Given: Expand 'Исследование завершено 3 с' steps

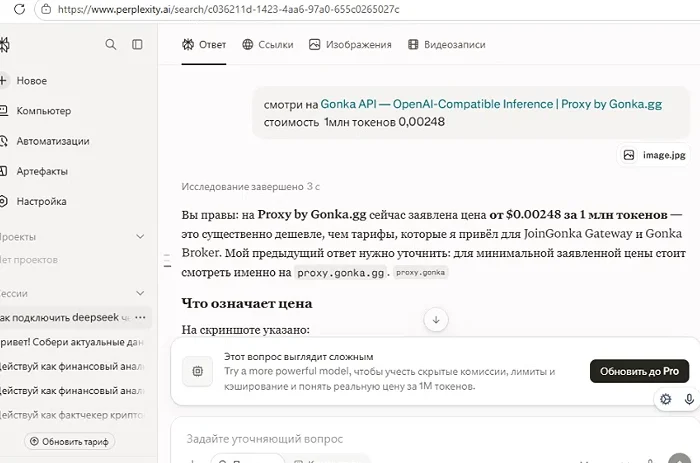Looking at the screenshot, I should pyautogui.click(x=250, y=187).
